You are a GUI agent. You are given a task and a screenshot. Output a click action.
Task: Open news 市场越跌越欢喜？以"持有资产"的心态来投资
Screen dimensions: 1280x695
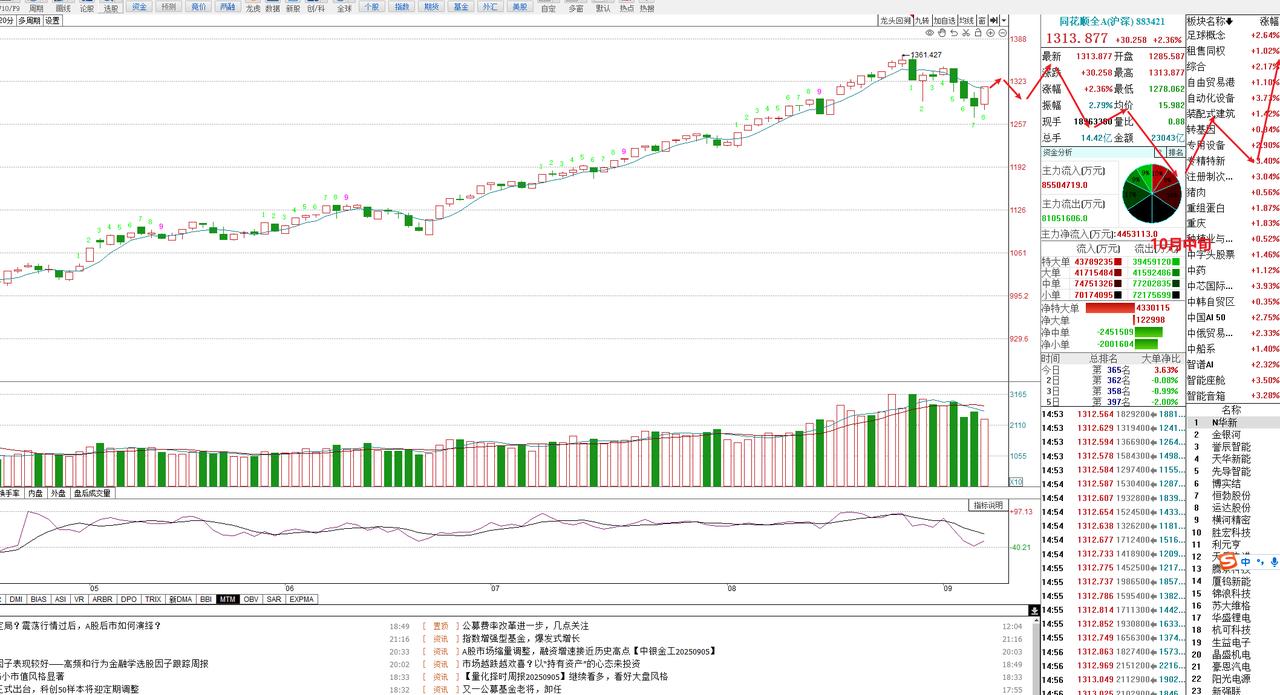click(x=551, y=664)
